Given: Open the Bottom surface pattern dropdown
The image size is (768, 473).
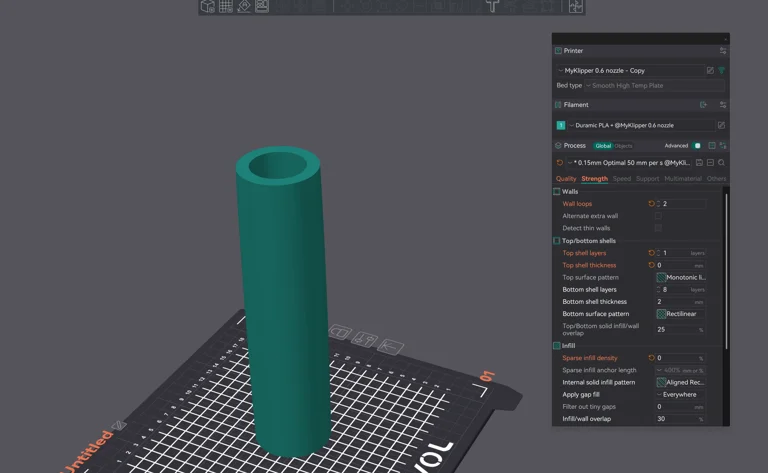Looking at the screenshot, I should tap(681, 314).
